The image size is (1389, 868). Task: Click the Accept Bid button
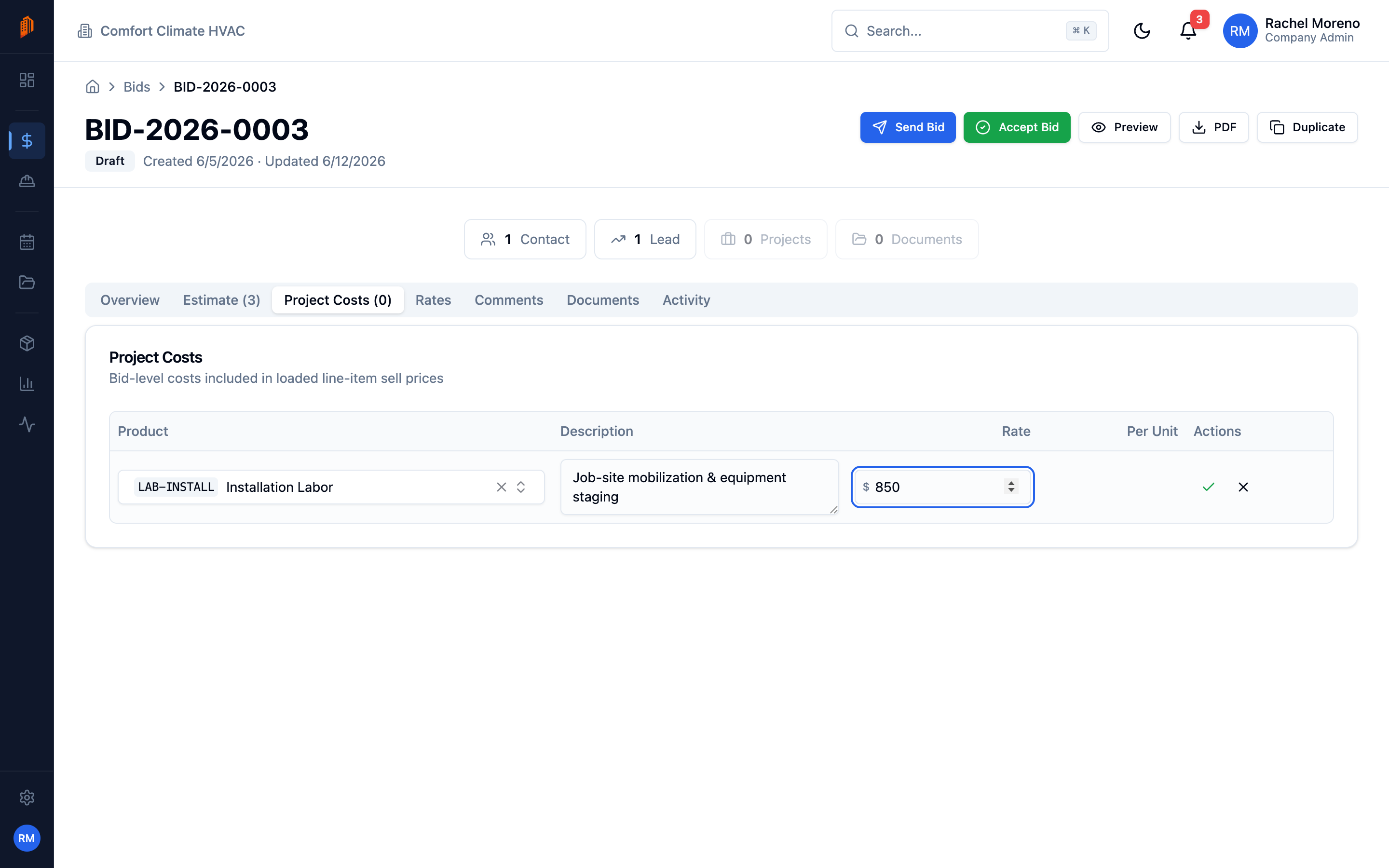click(1017, 127)
